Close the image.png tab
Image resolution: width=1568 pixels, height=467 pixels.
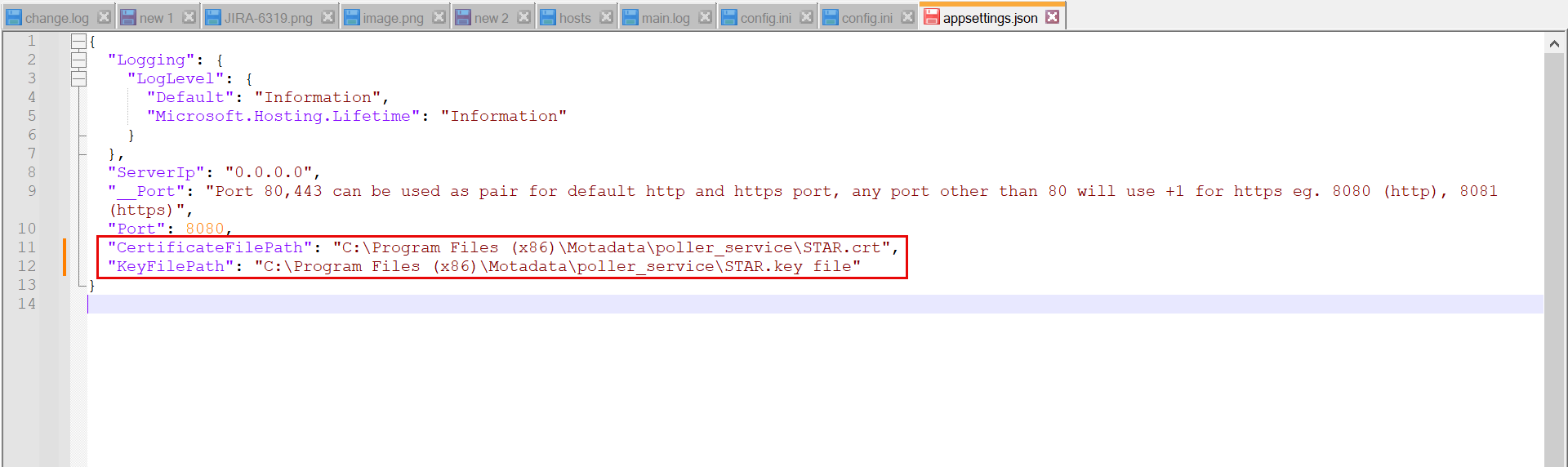[439, 17]
